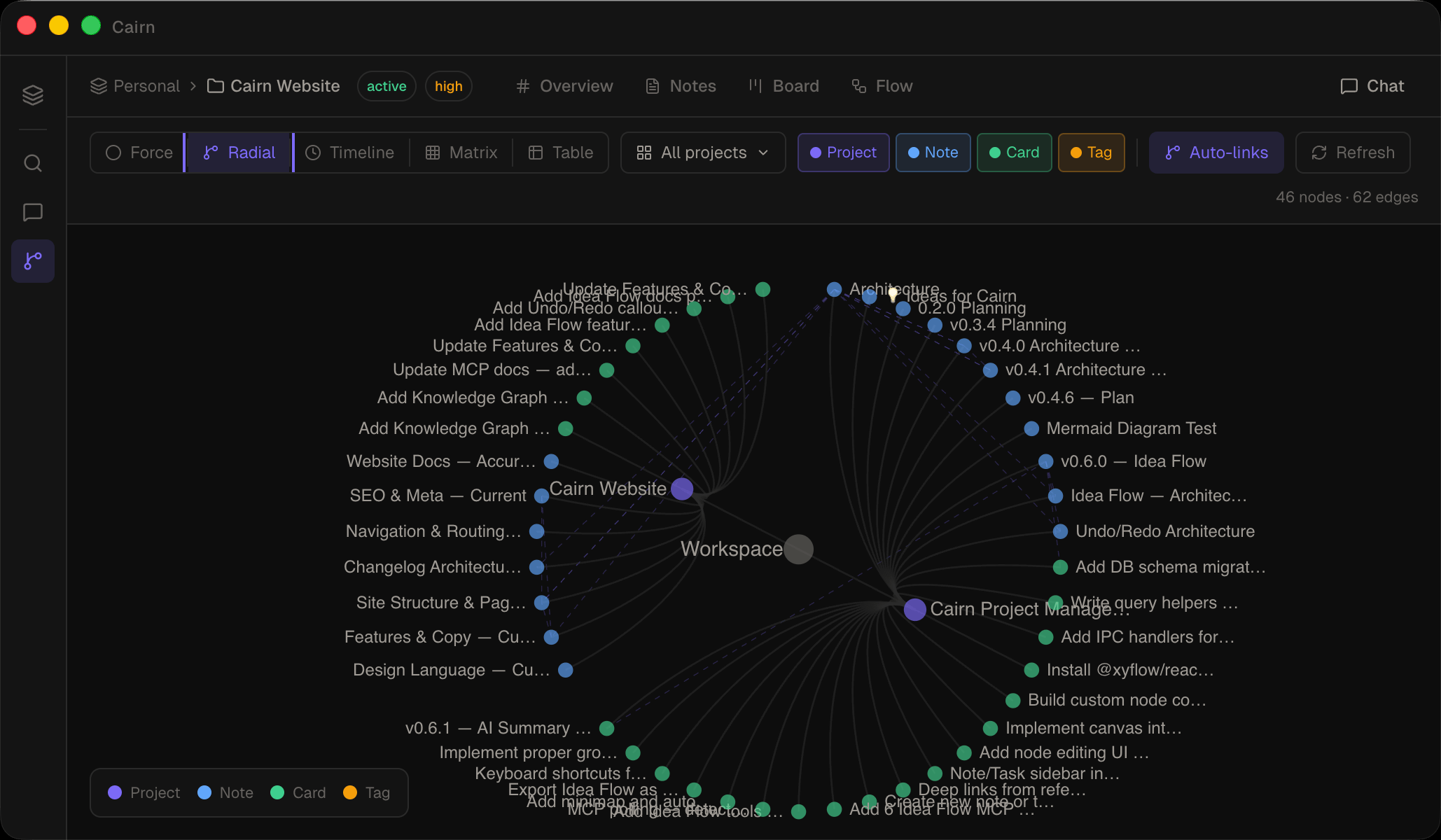Click the Build custom node co… card node

[1012, 700]
